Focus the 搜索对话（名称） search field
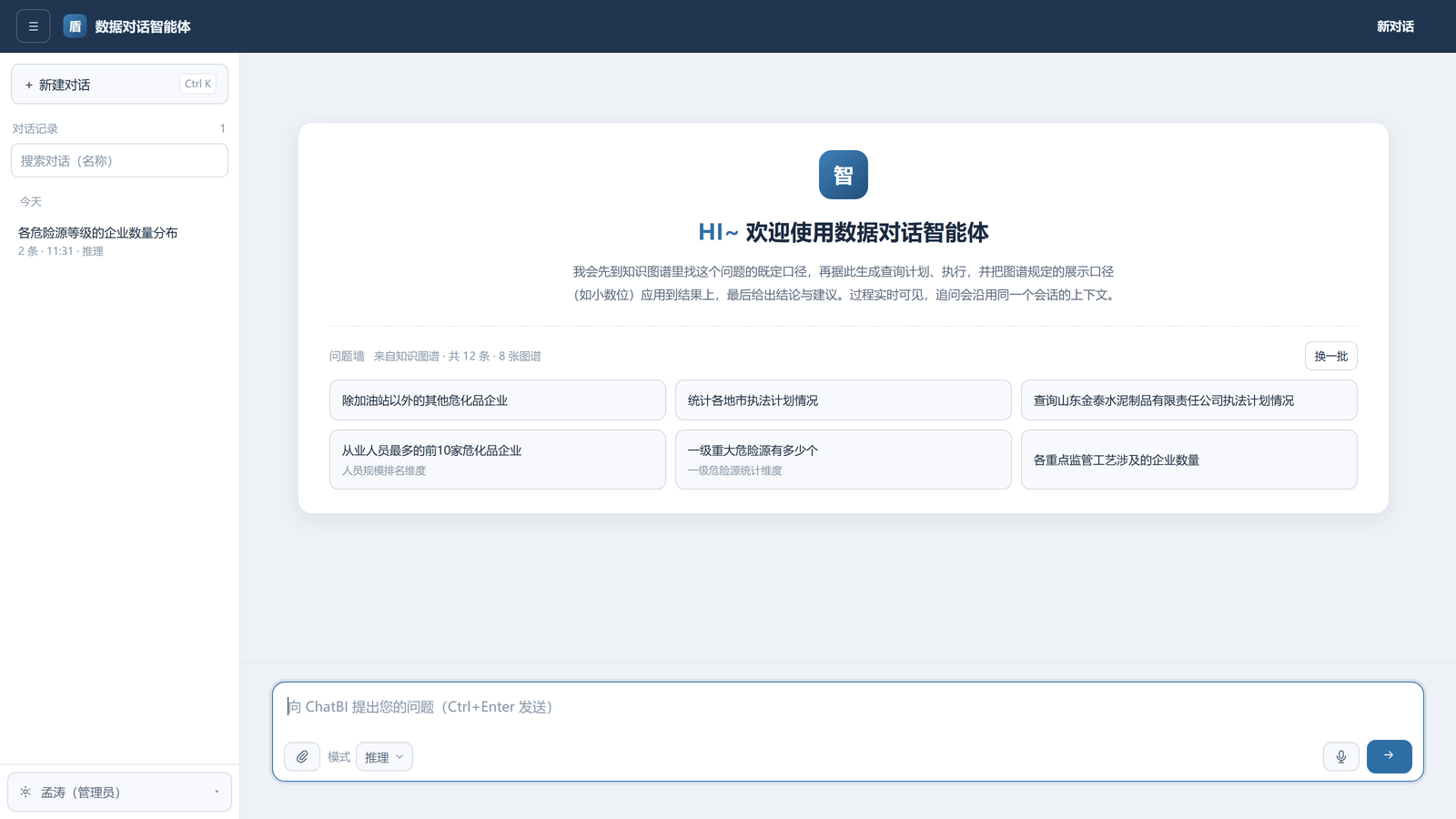 click(119, 160)
